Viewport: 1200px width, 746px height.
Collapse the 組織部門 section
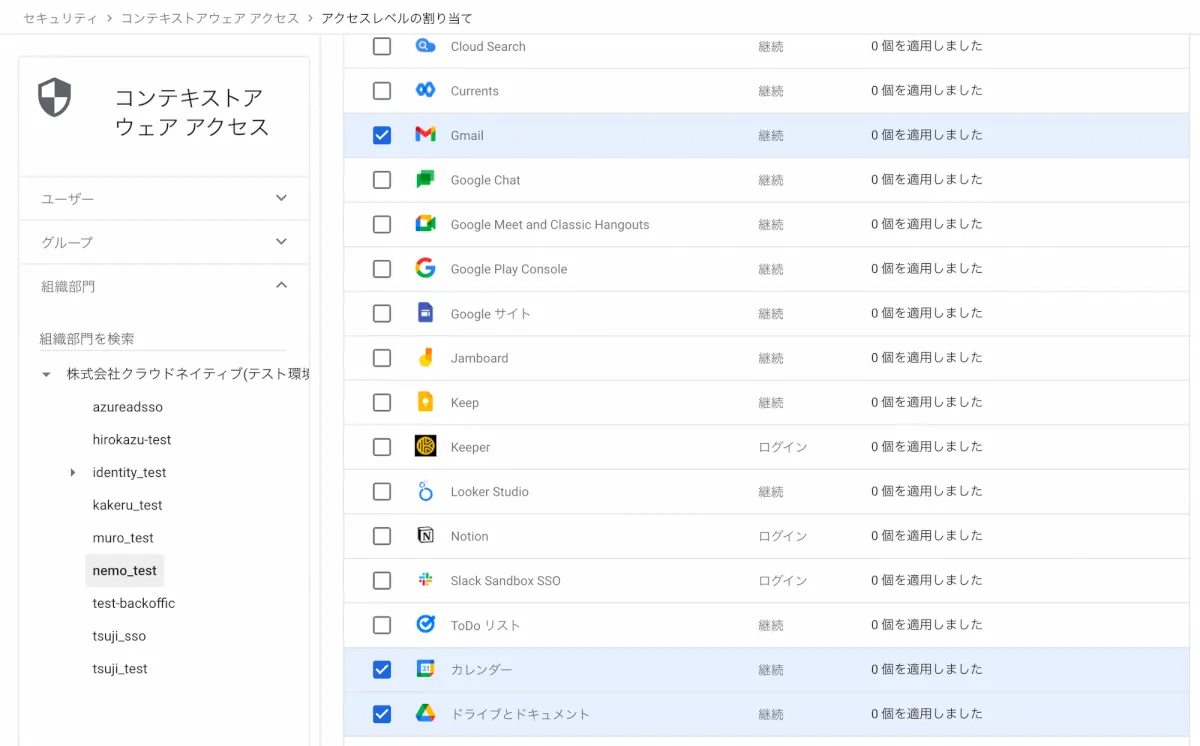[x=281, y=286]
